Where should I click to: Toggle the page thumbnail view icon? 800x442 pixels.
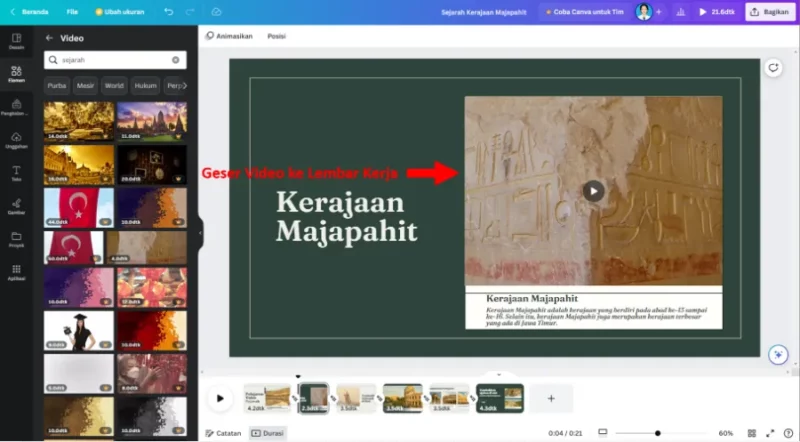point(603,432)
